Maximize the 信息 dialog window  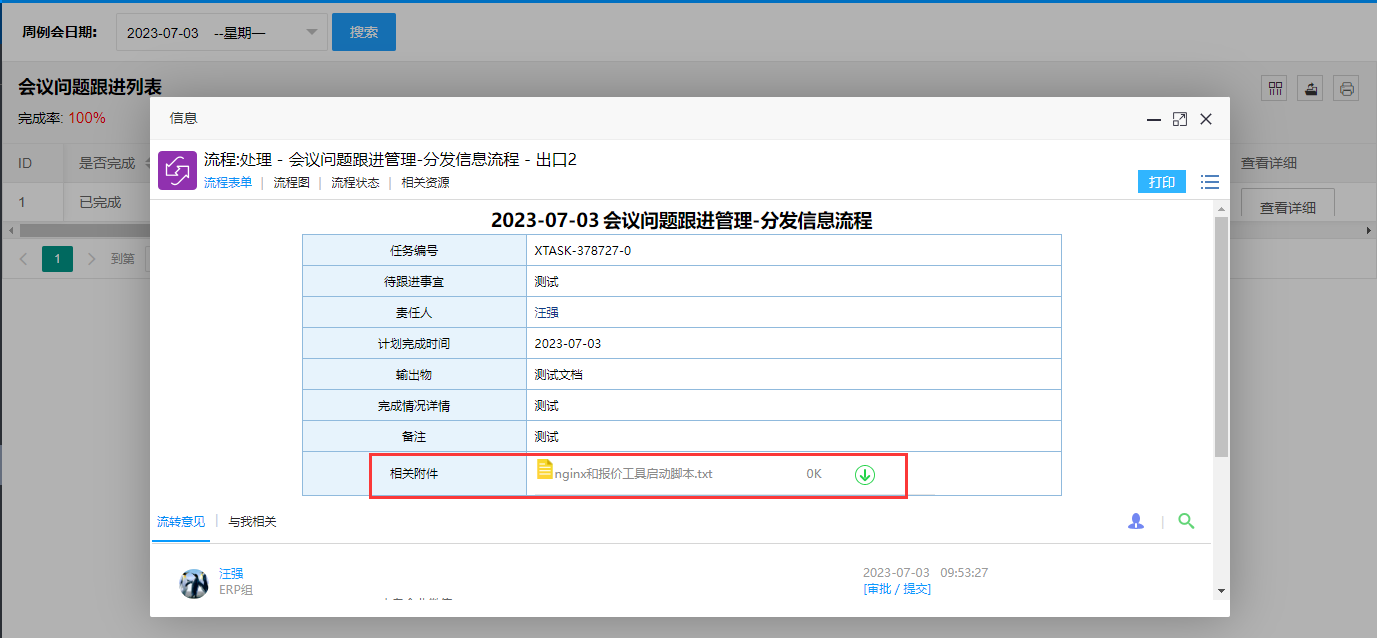coord(1180,119)
